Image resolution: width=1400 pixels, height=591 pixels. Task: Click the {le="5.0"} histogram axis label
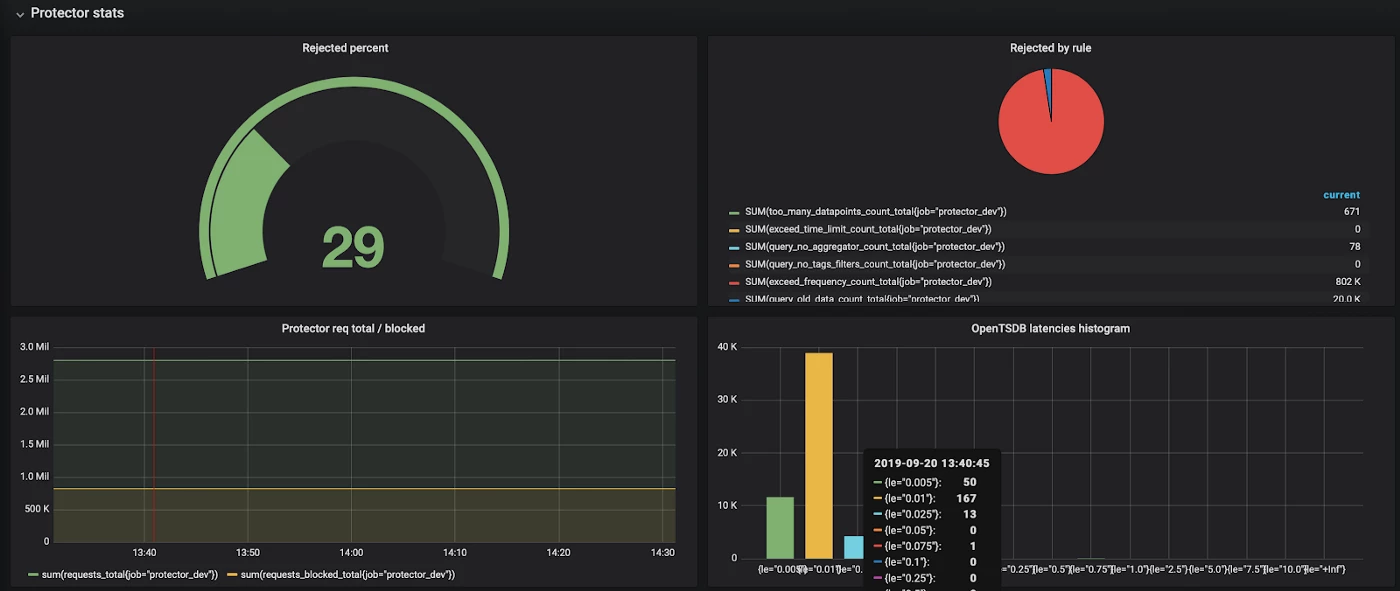pyautogui.click(x=1206, y=569)
